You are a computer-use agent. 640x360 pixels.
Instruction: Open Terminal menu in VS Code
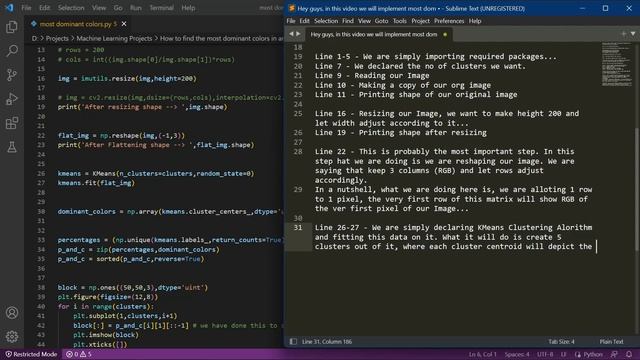161,8
